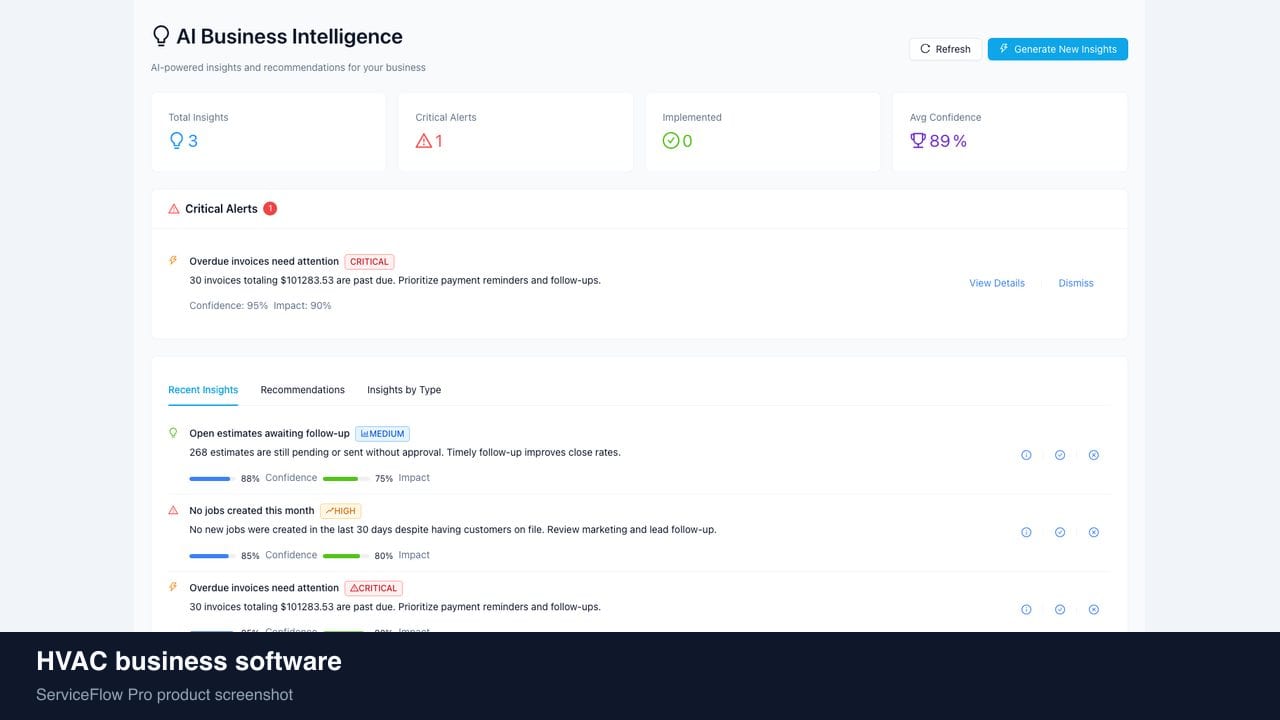Click the green lightbulb icon beside Open estimates awaiting follow-up

point(173,433)
